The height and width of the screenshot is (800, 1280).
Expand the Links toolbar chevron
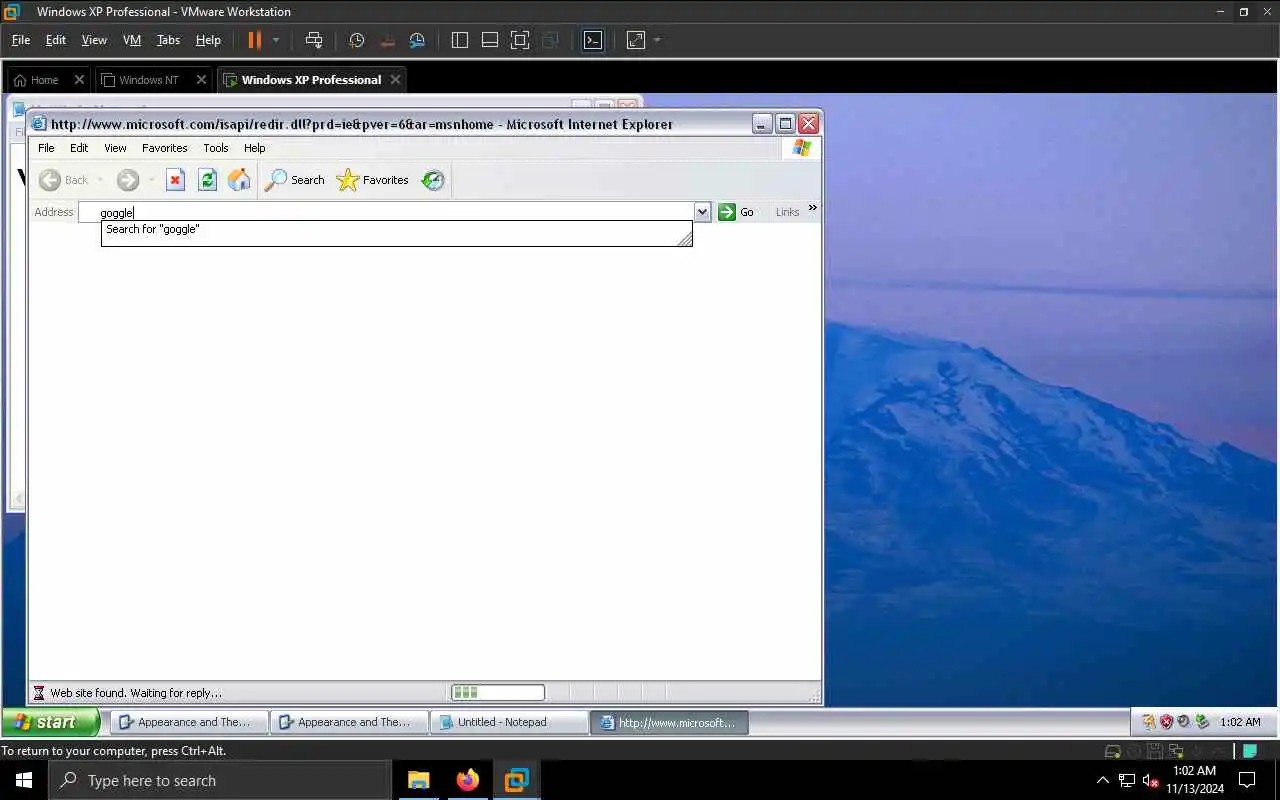click(812, 208)
